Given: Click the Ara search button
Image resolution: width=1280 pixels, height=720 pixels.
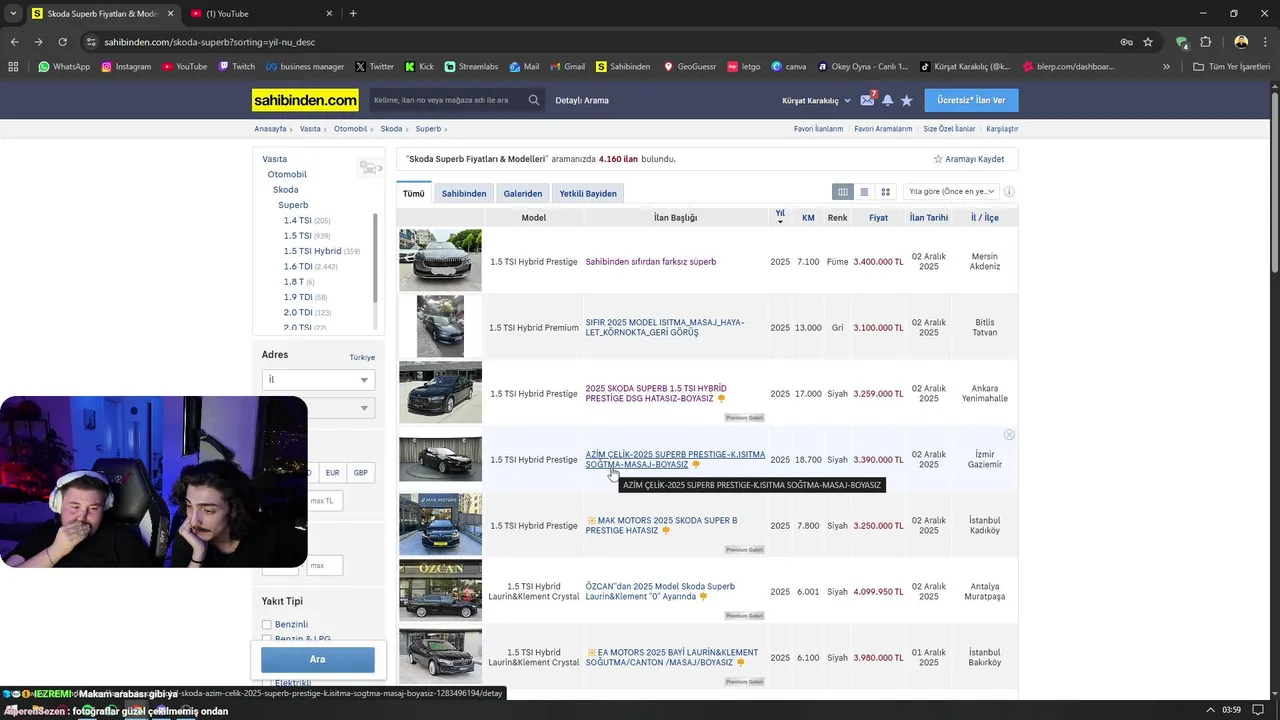Looking at the screenshot, I should point(318,659).
